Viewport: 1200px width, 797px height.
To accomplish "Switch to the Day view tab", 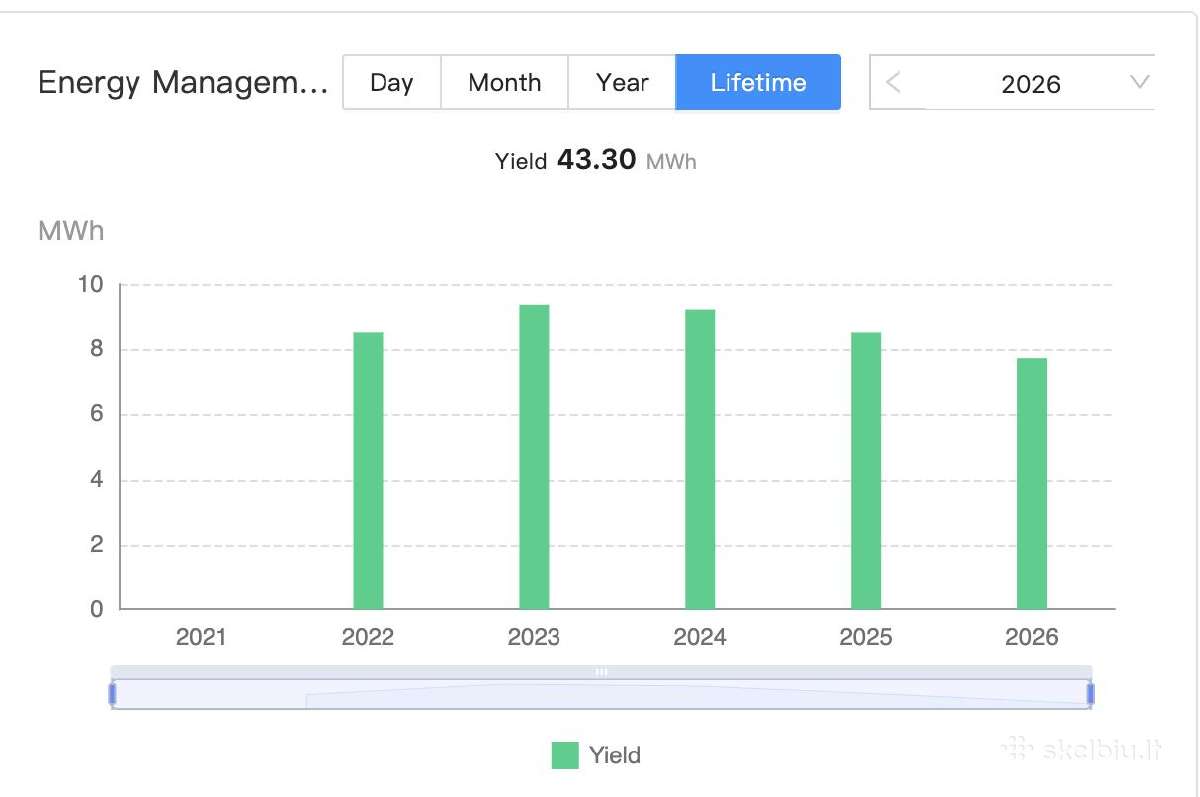I will pos(392,82).
